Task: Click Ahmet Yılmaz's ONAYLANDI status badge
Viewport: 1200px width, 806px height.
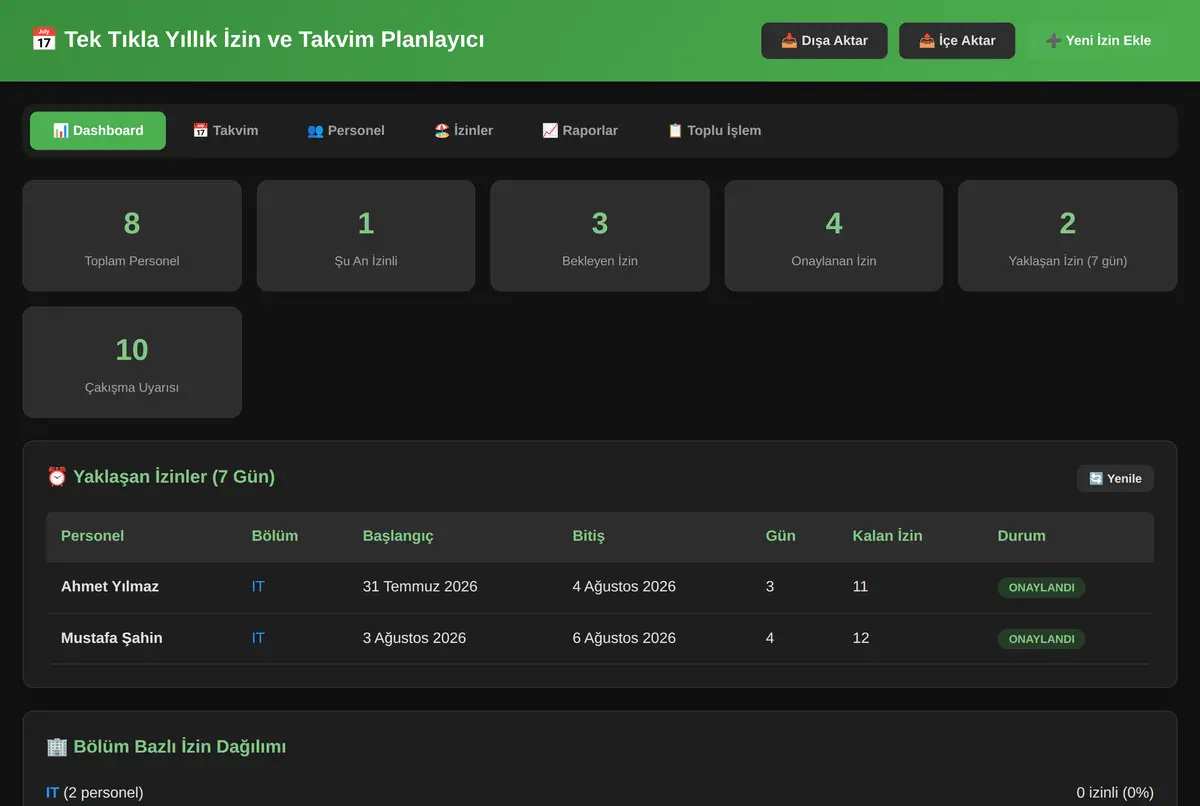Action: 1041,588
